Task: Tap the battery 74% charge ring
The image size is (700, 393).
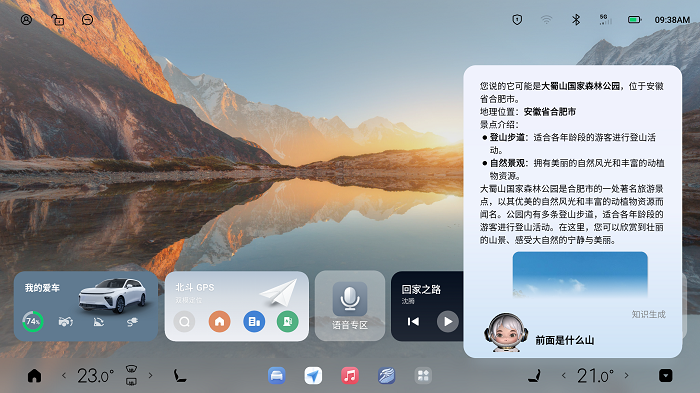Action: coord(33,322)
